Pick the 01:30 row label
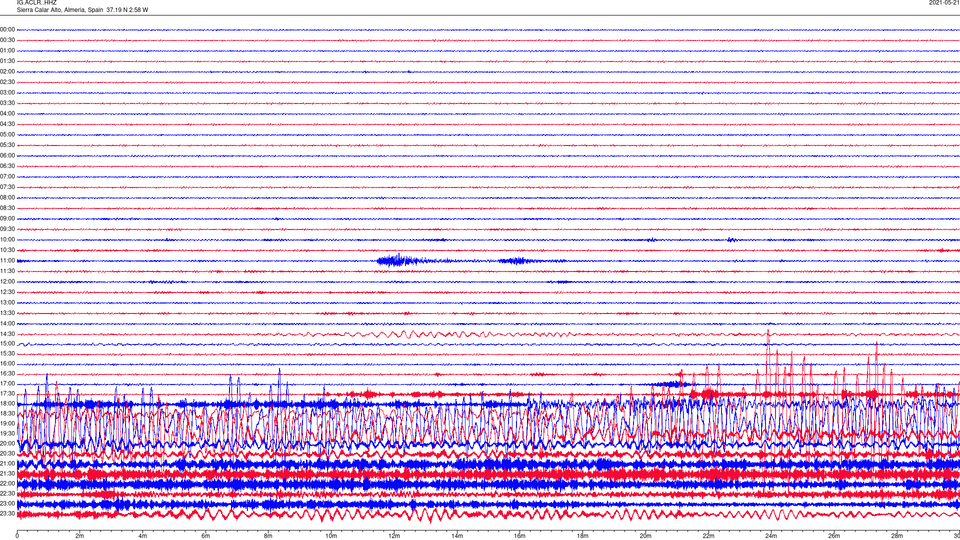The width and height of the screenshot is (960, 540). pos(7,61)
